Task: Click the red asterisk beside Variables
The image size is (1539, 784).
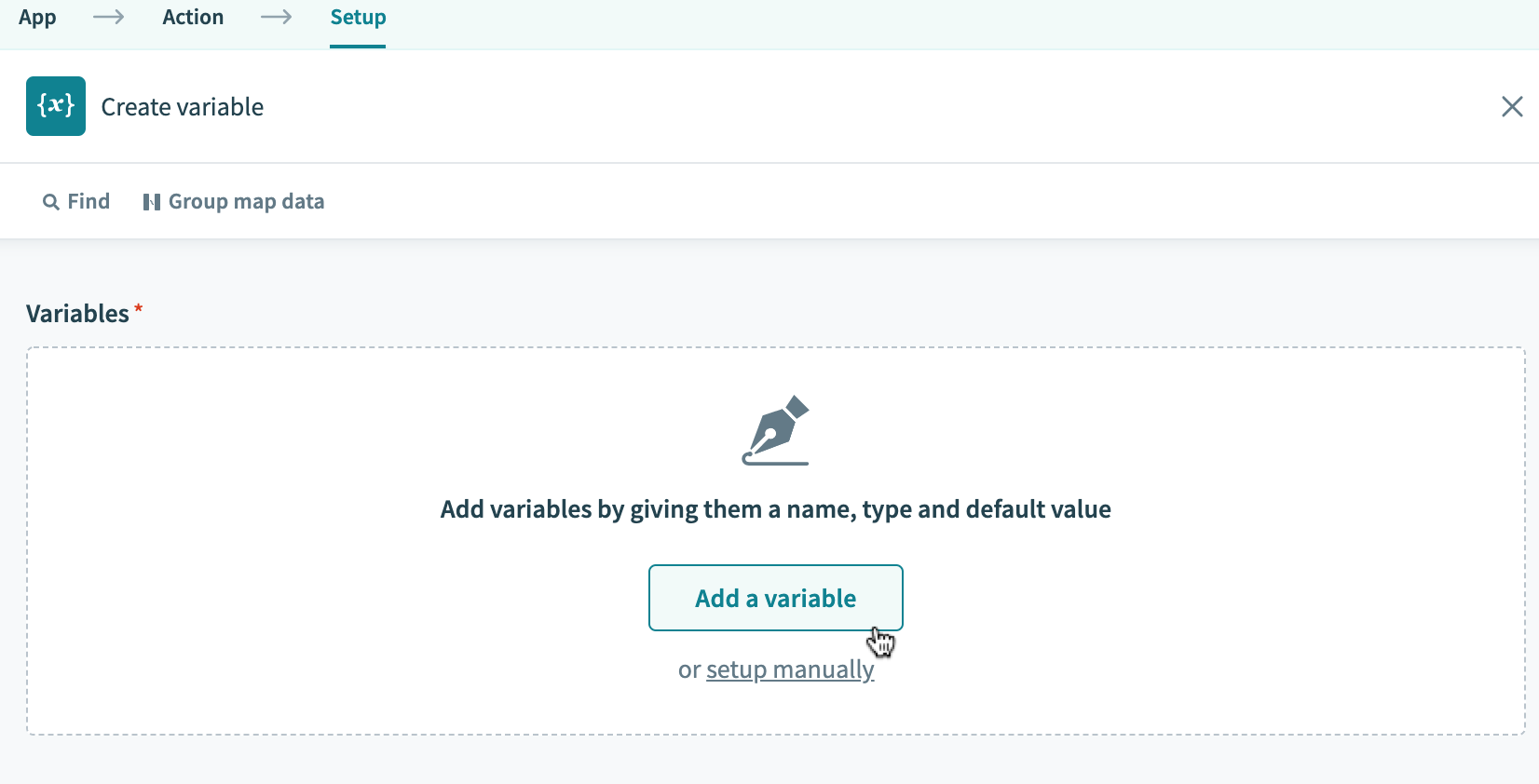Action: coord(137,308)
